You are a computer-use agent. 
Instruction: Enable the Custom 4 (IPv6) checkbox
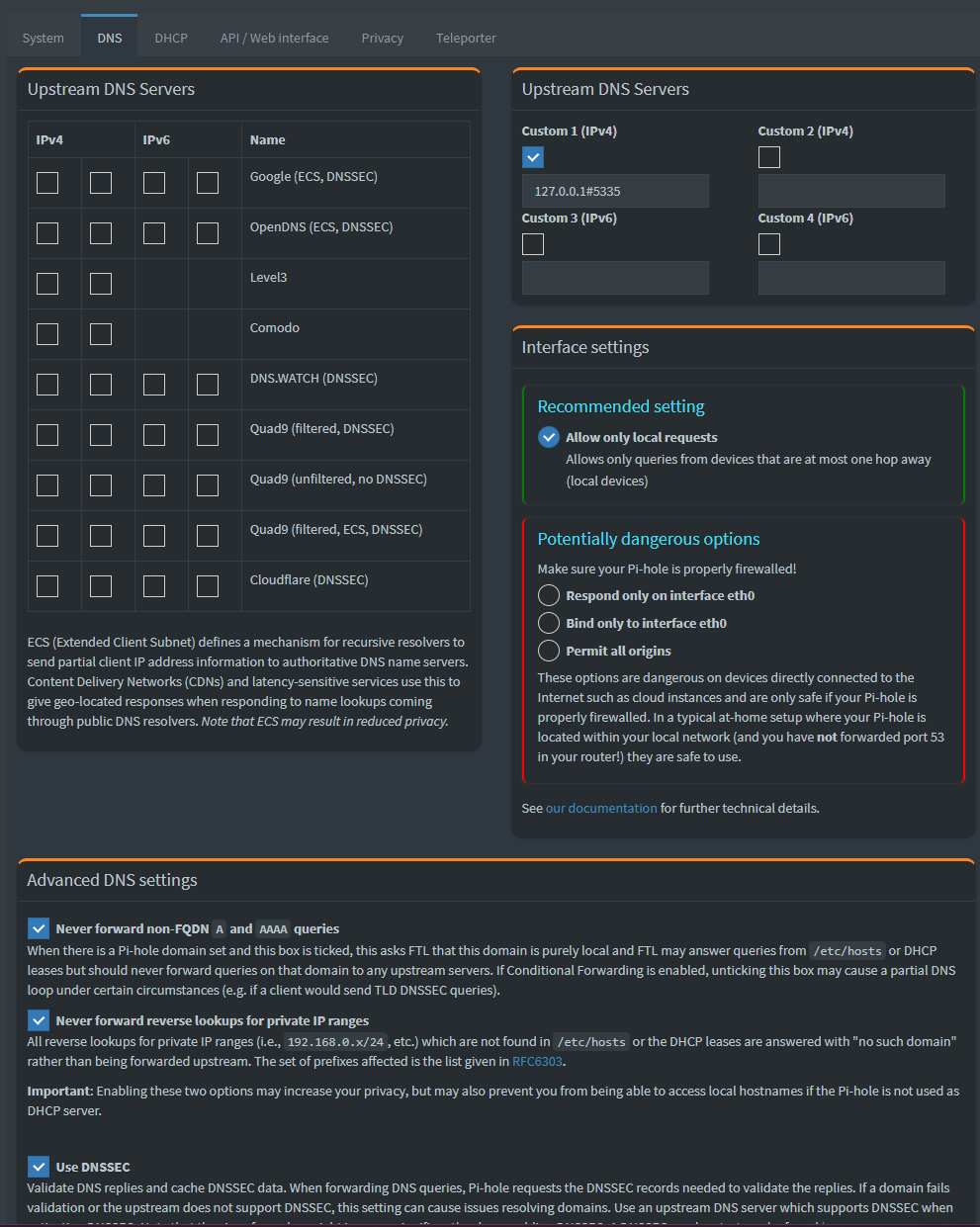(x=769, y=244)
